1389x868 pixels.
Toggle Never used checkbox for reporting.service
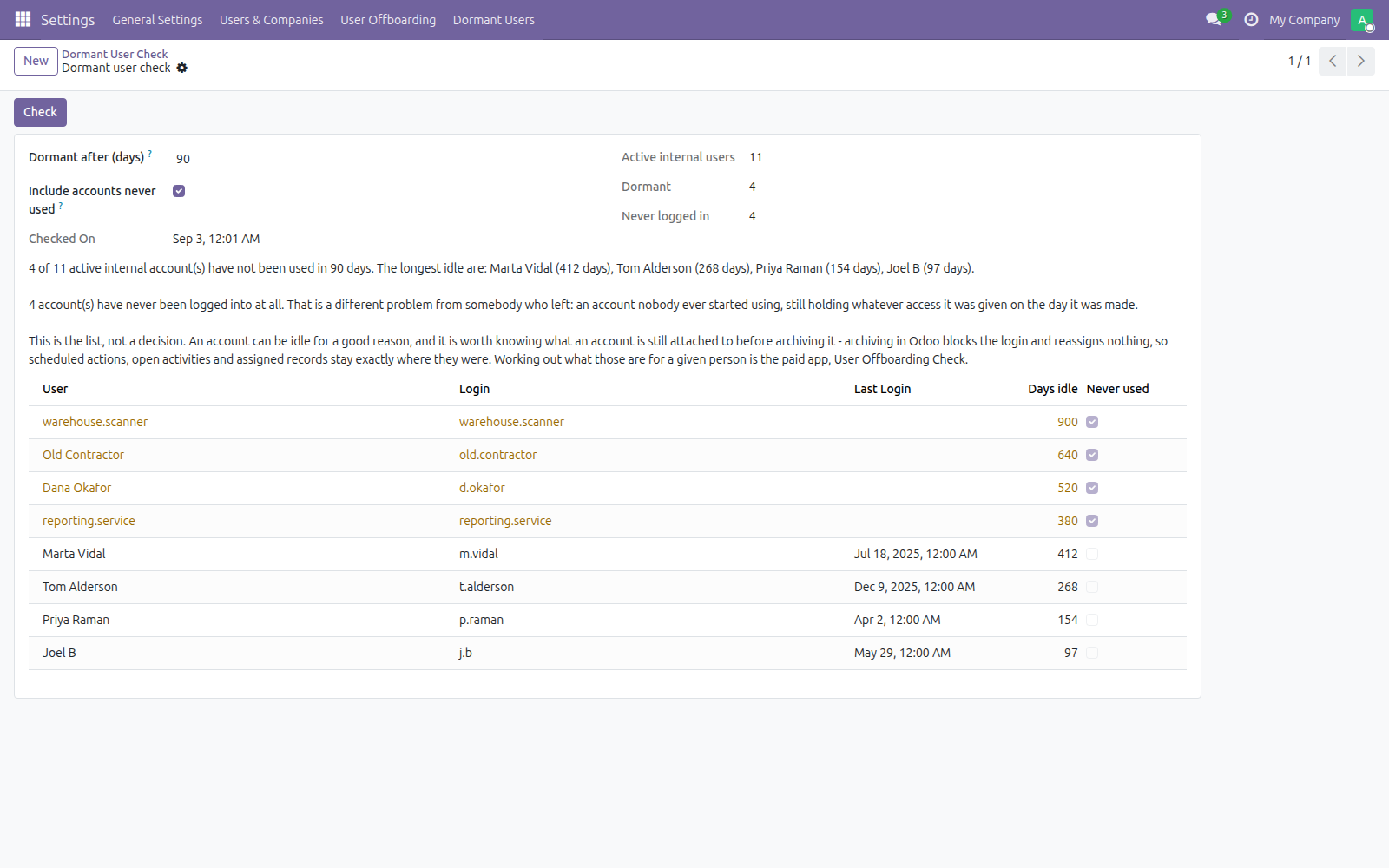pos(1092,521)
